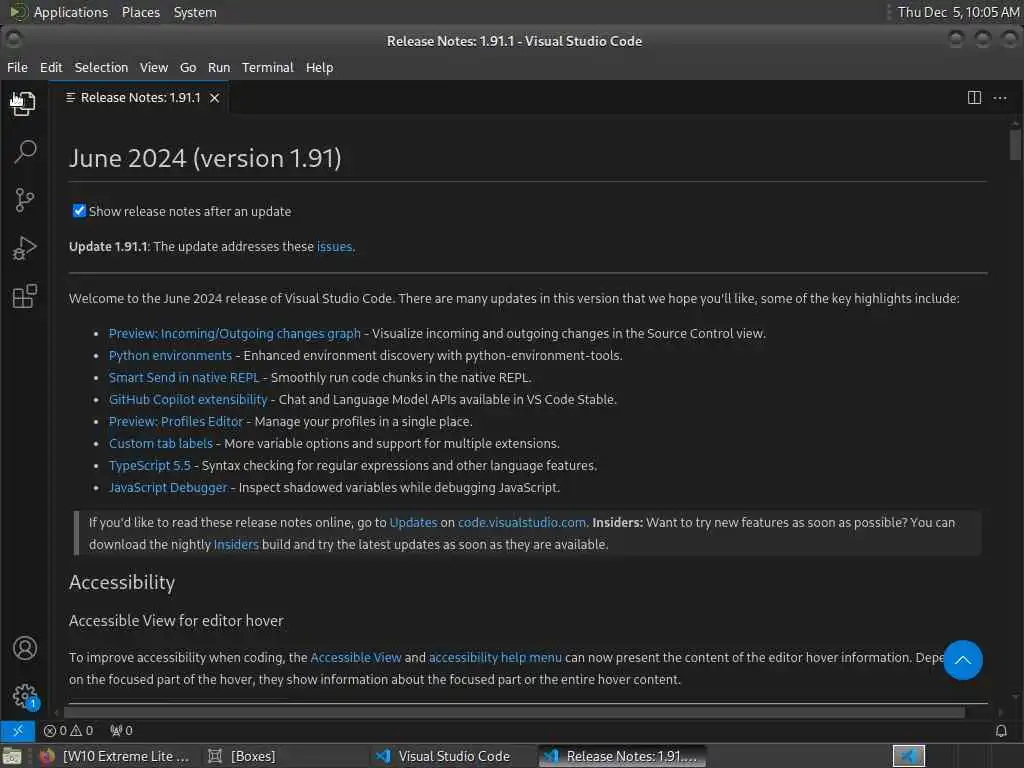The height and width of the screenshot is (768, 1024).
Task: Open errors and warnings count in status bar
Action: pyautogui.click(x=68, y=730)
